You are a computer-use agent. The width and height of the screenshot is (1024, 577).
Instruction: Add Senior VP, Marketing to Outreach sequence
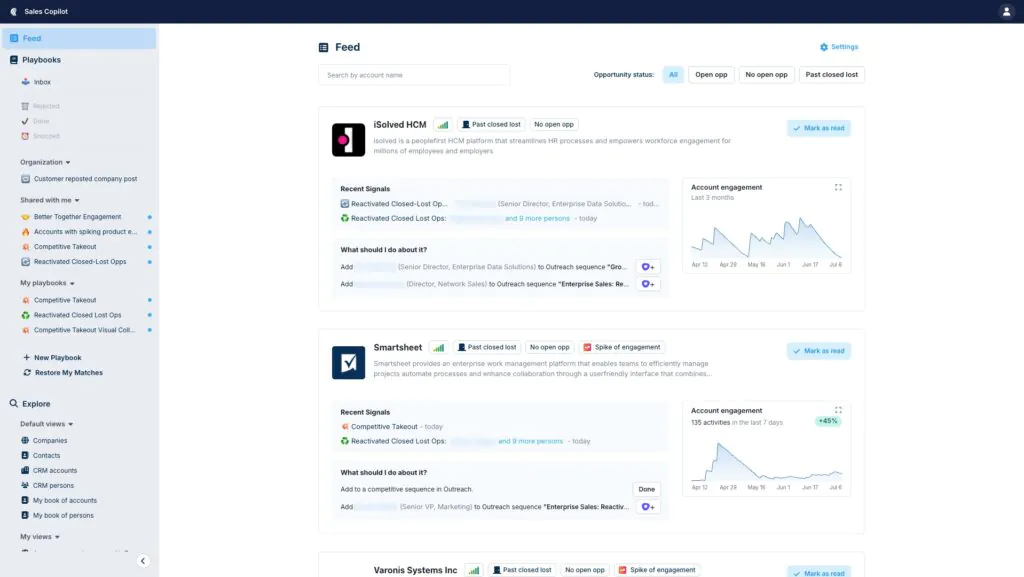(x=647, y=507)
